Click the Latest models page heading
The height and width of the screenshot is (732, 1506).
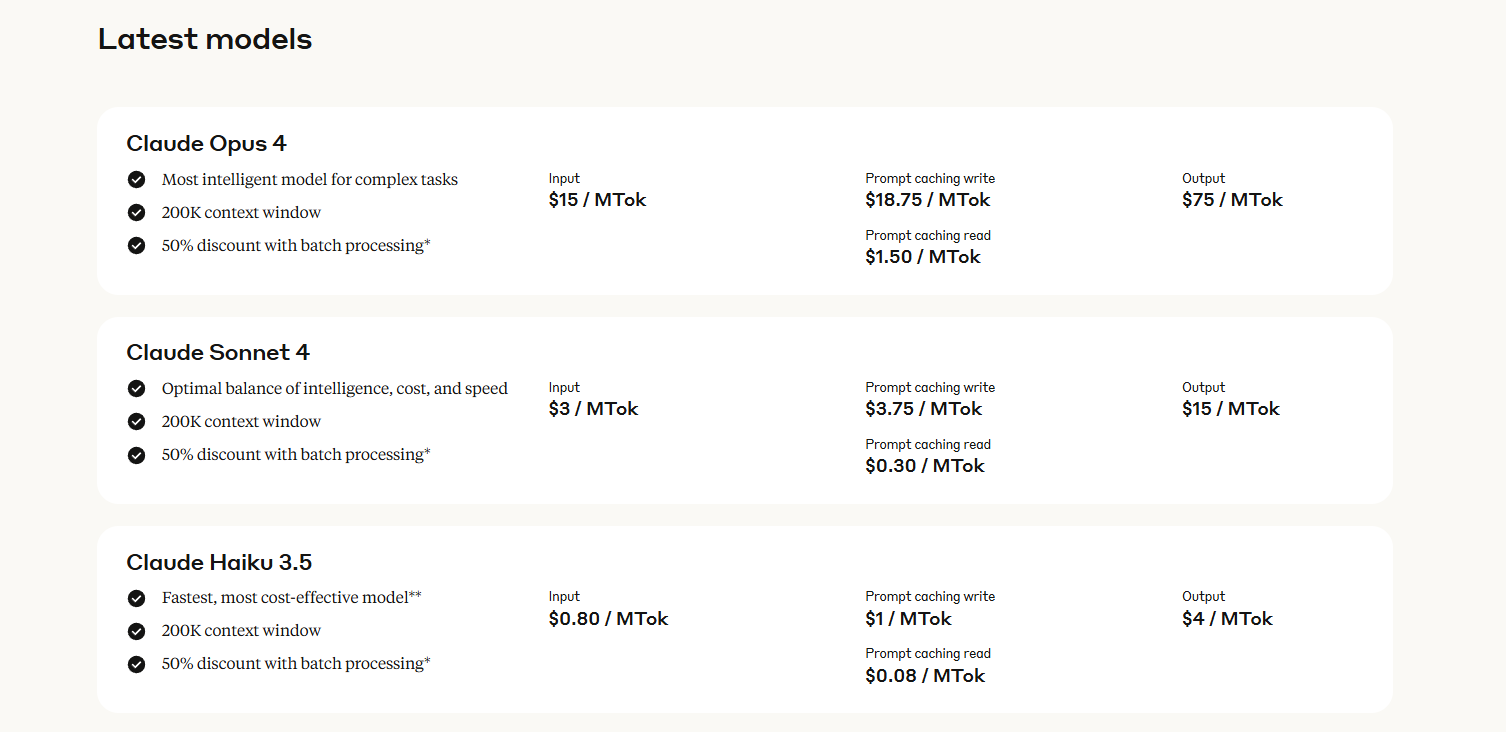[205, 39]
